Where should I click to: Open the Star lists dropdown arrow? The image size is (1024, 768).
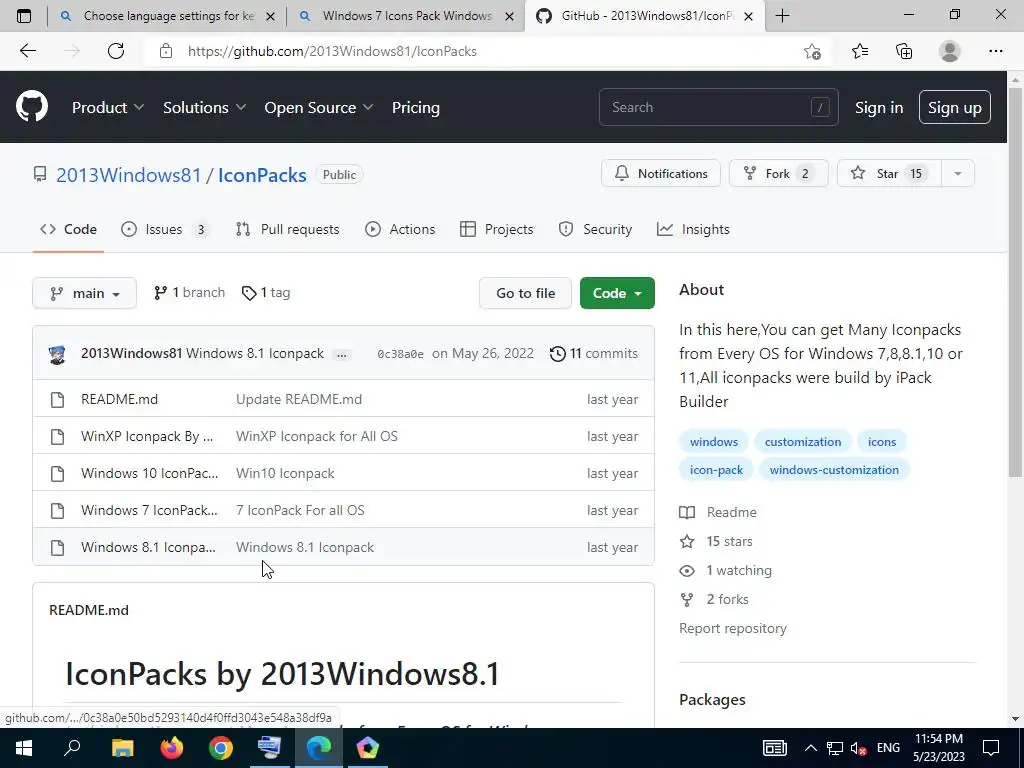pyautogui.click(x=957, y=174)
